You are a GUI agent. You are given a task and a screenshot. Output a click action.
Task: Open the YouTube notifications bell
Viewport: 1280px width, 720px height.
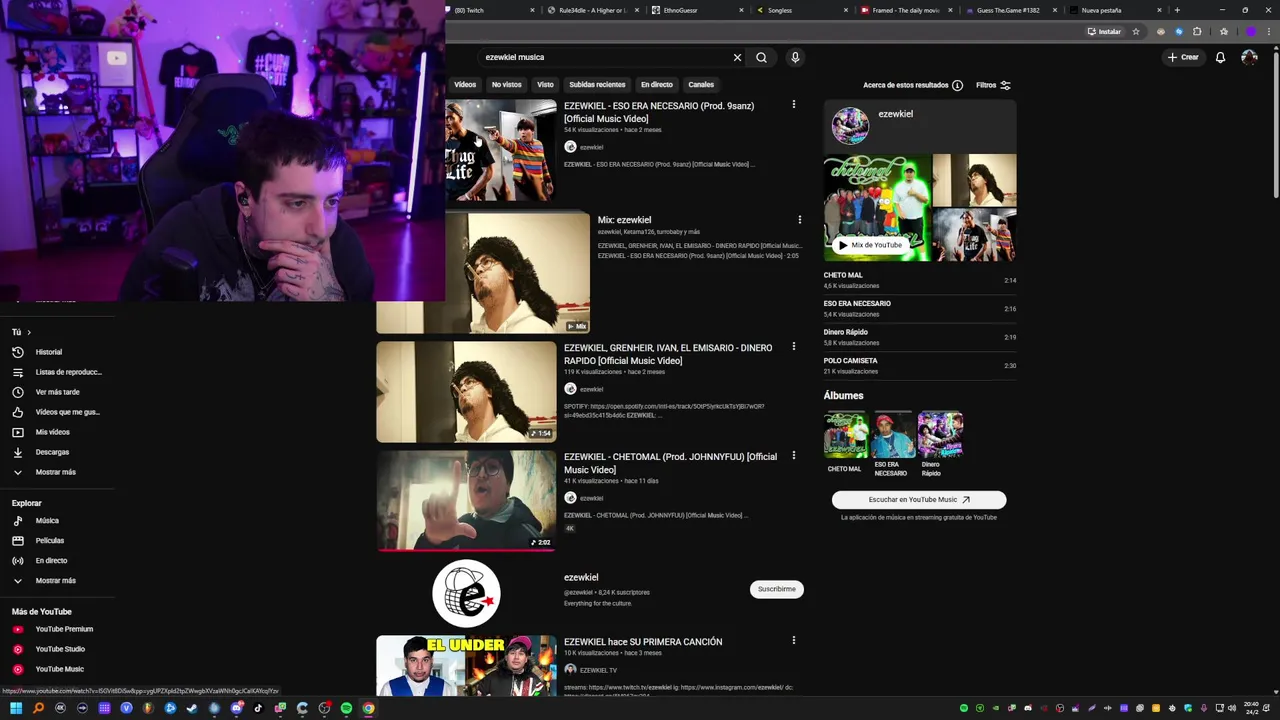tap(1220, 57)
